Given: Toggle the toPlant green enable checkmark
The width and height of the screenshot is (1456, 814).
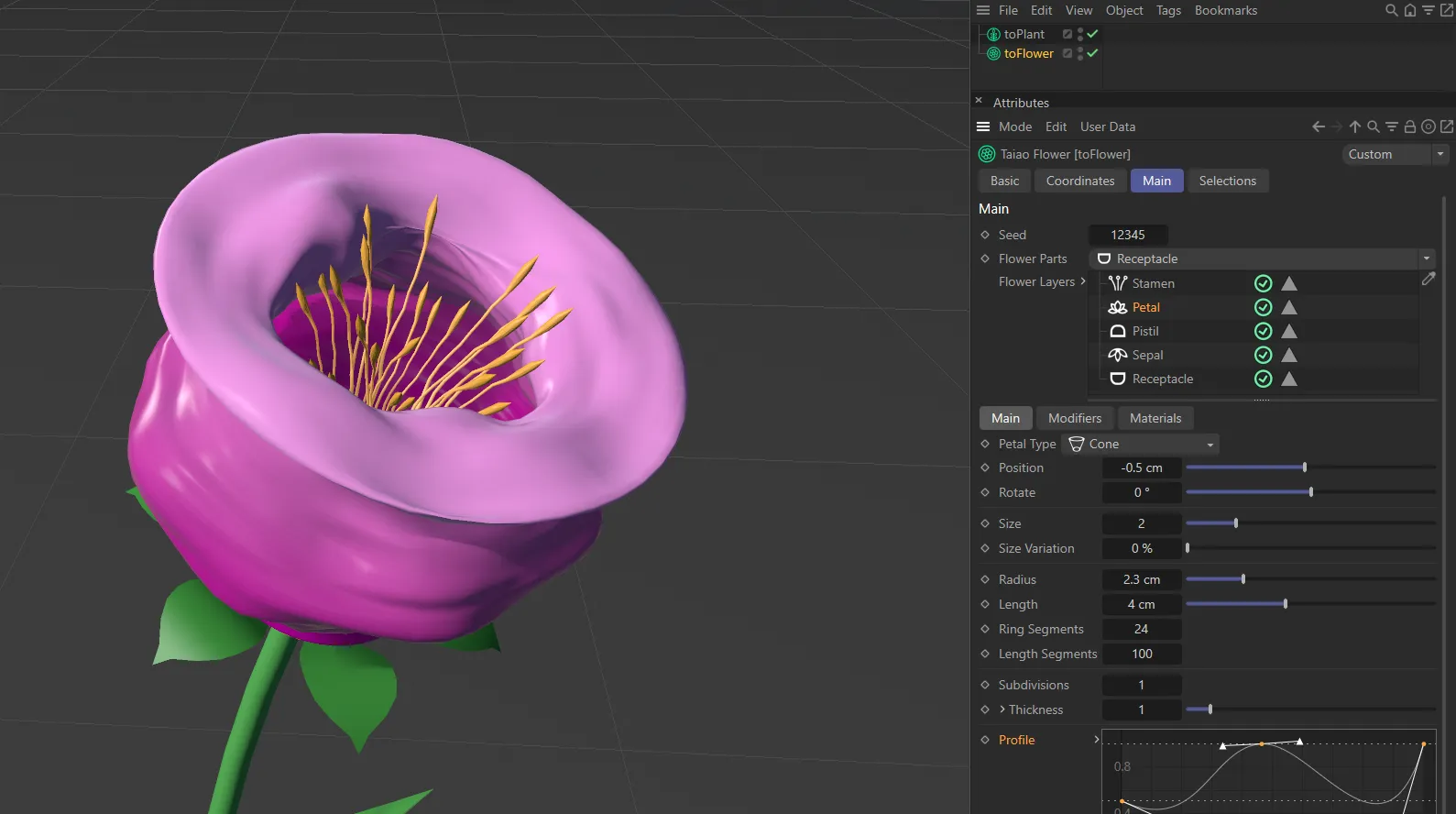Looking at the screenshot, I should coord(1092,34).
